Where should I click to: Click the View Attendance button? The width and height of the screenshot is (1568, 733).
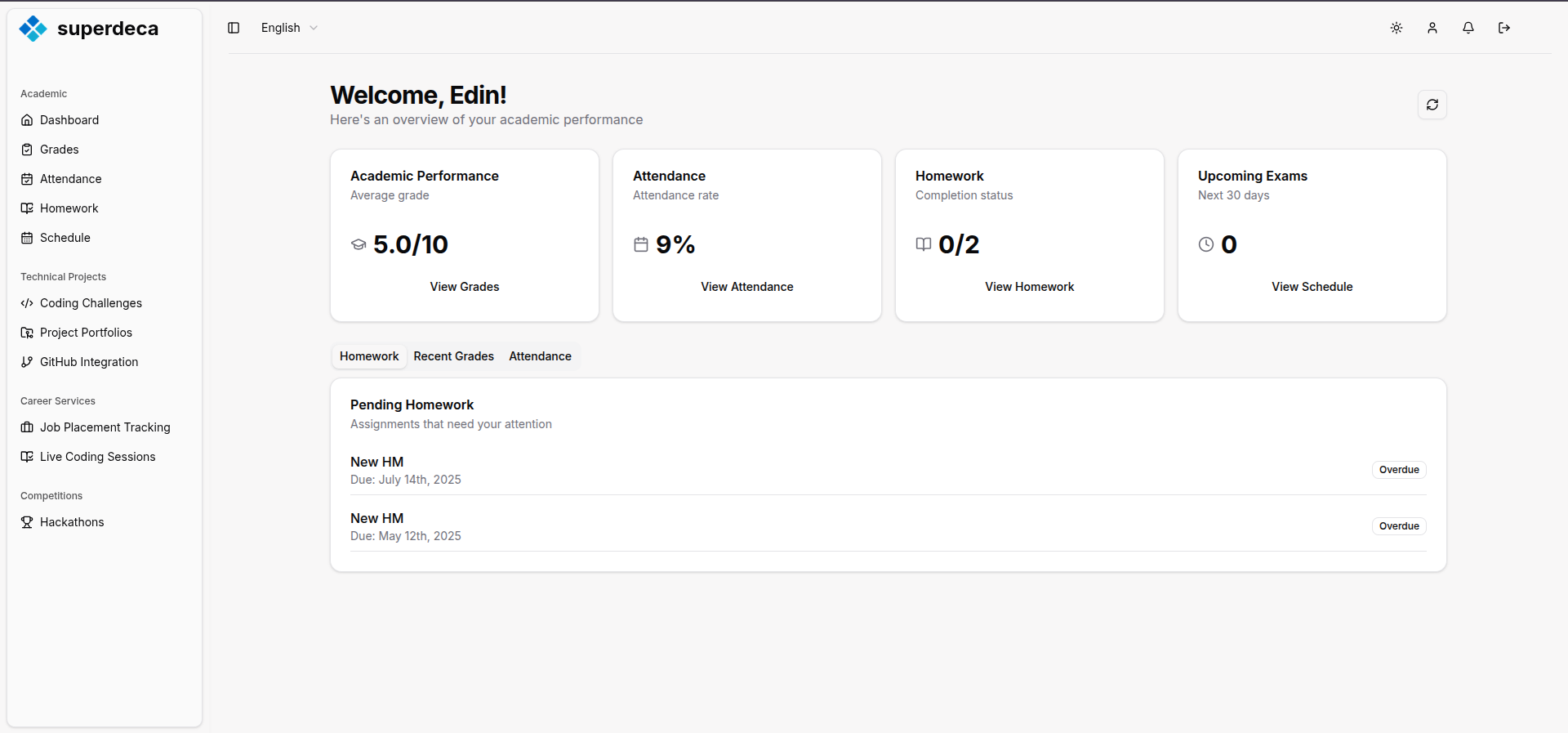(x=747, y=287)
